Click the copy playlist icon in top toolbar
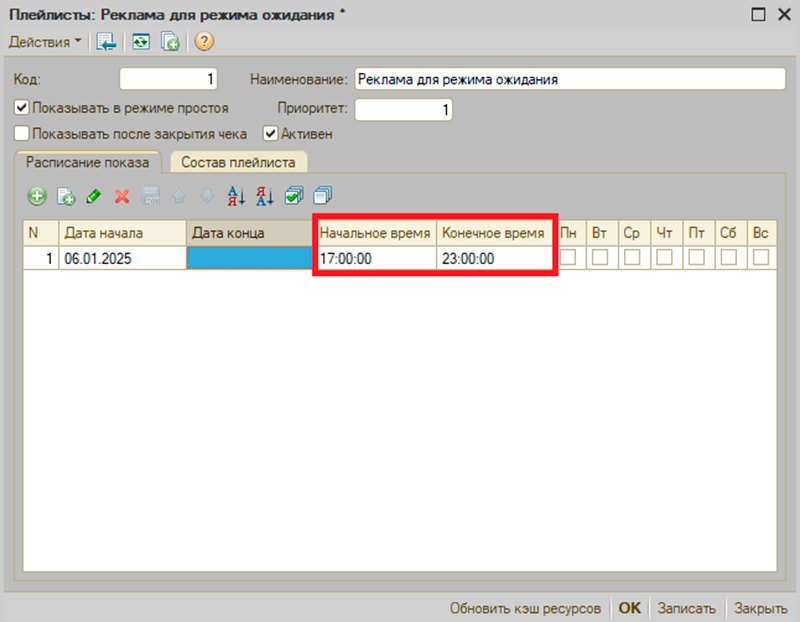Viewport: 800px width, 622px height. tap(170, 42)
